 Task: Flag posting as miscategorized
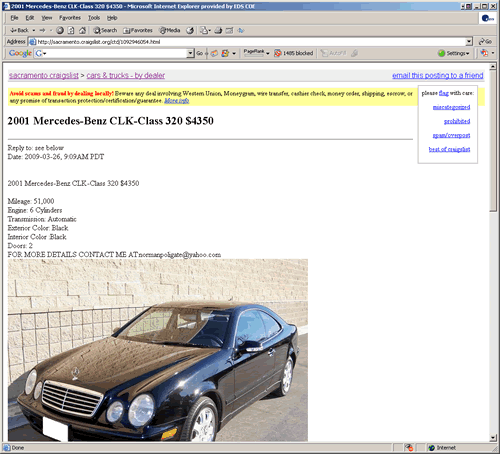click(x=451, y=107)
